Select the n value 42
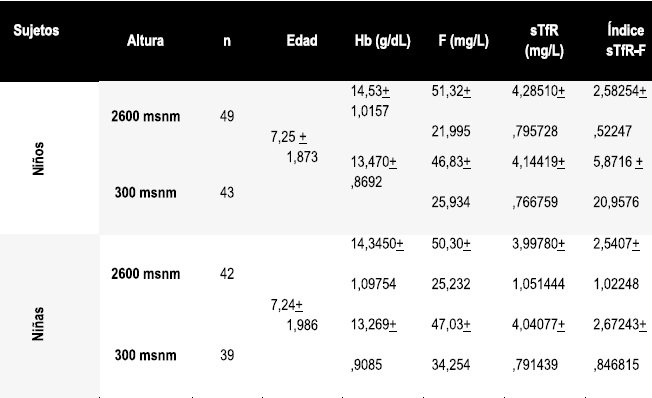The height and width of the screenshot is (398, 652). pos(227,274)
